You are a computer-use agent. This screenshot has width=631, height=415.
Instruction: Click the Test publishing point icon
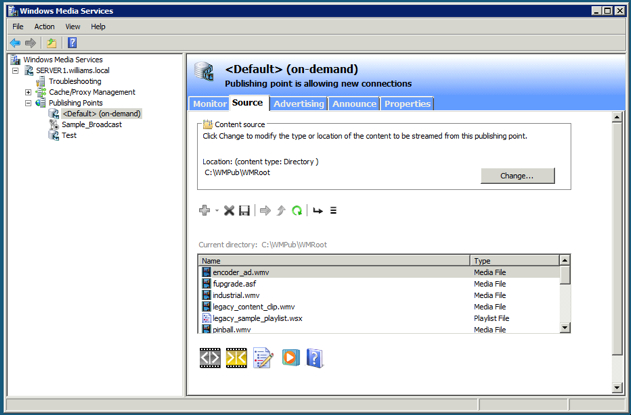[x=54, y=136]
